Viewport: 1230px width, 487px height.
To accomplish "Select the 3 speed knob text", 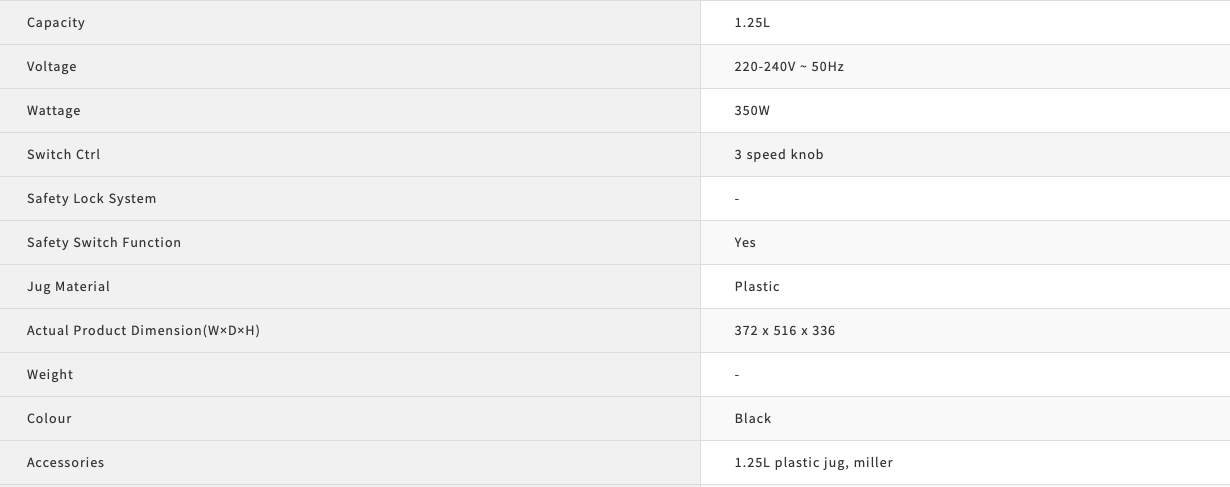I will [779, 155].
